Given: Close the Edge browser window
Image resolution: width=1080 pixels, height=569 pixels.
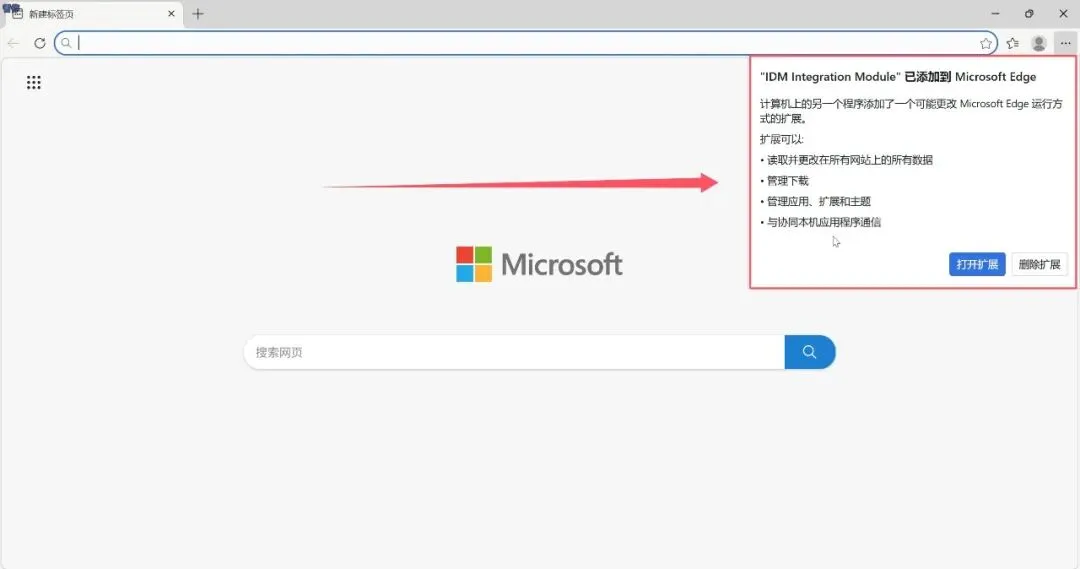Looking at the screenshot, I should point(1063,14).
